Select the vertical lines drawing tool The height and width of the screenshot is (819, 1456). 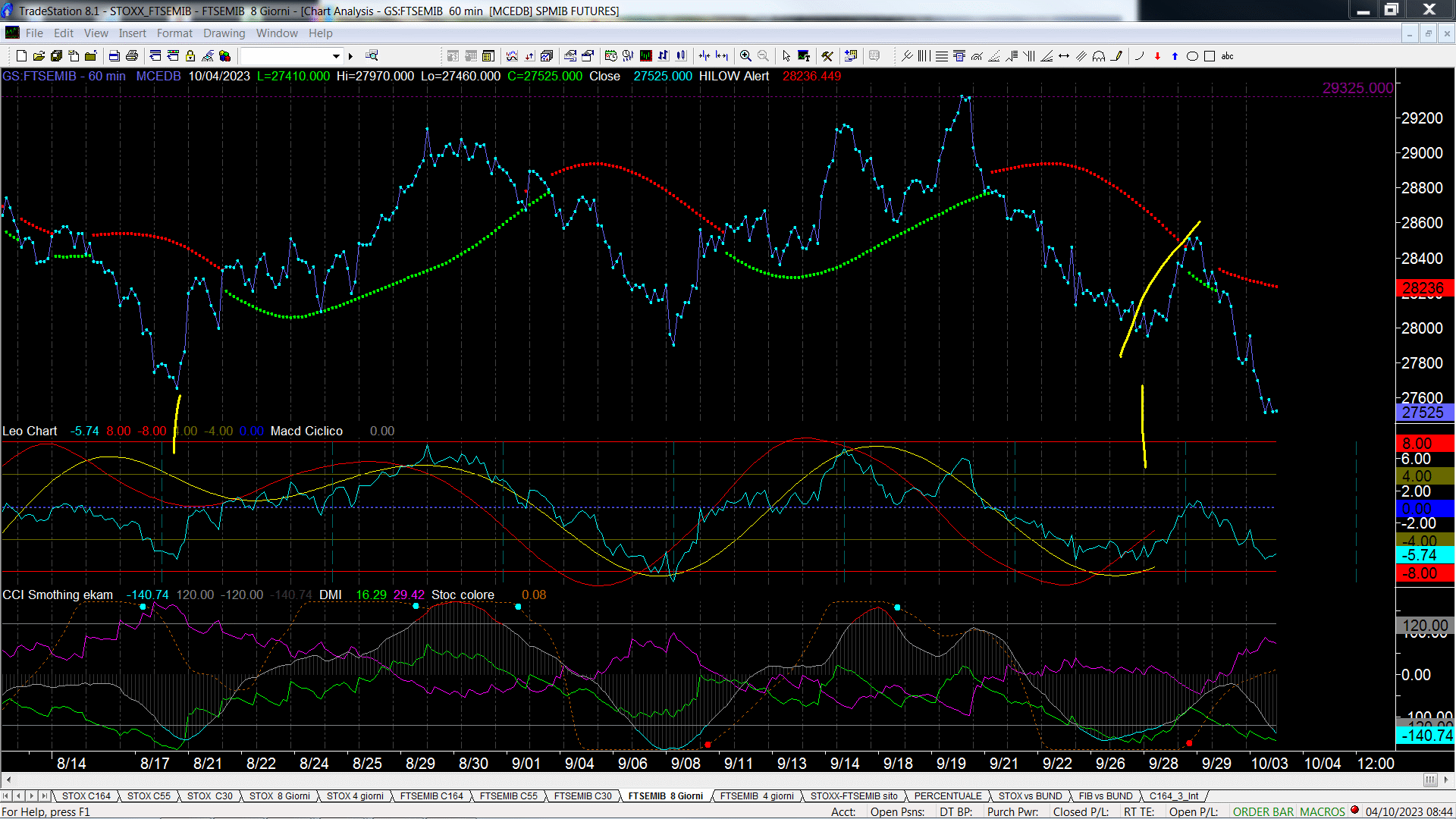(x=924, y=56)
